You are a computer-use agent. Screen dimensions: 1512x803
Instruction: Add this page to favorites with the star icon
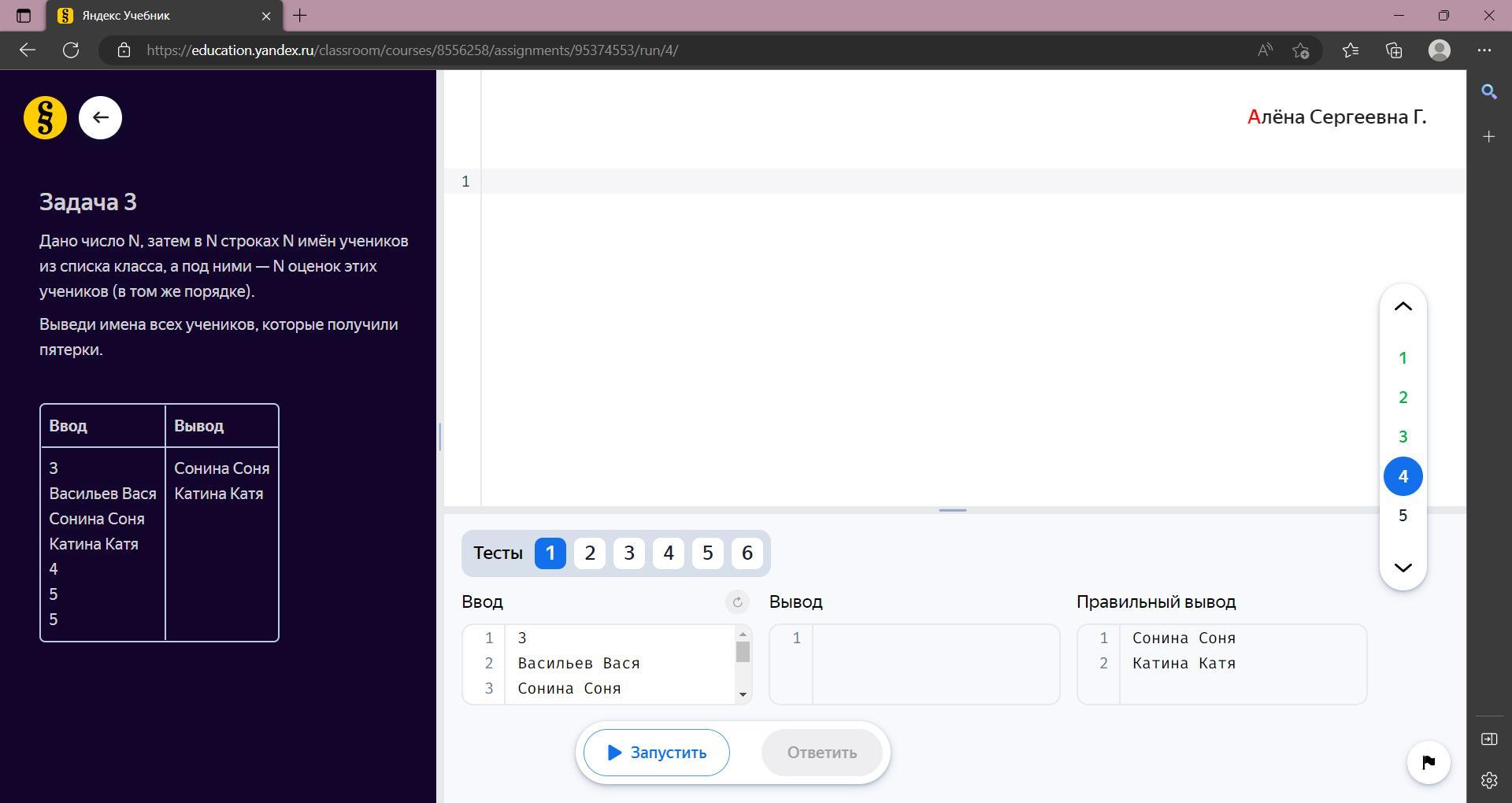1301,50
